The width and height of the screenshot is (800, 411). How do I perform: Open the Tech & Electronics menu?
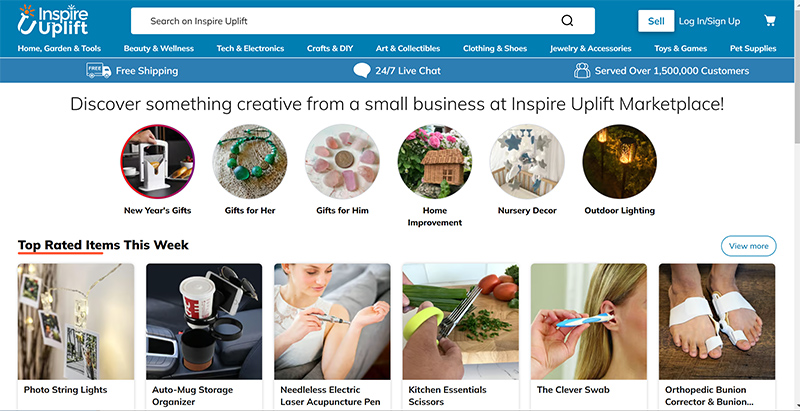pyautogui.click(x=250, y=48)
